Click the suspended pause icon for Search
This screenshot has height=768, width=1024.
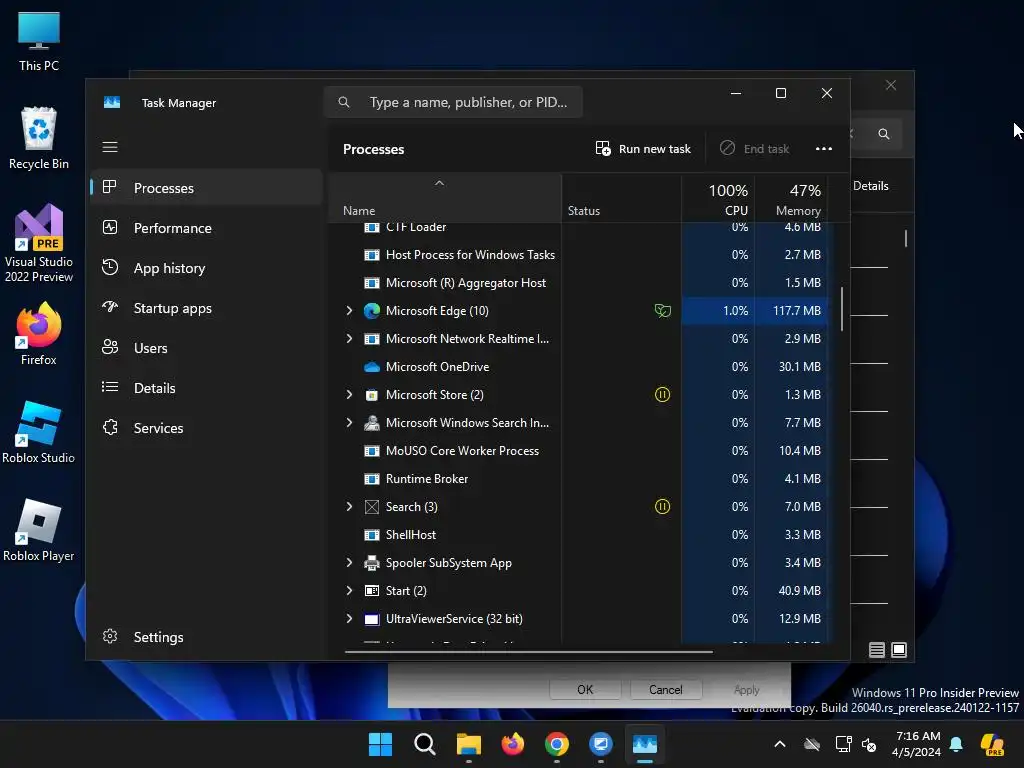662,507
